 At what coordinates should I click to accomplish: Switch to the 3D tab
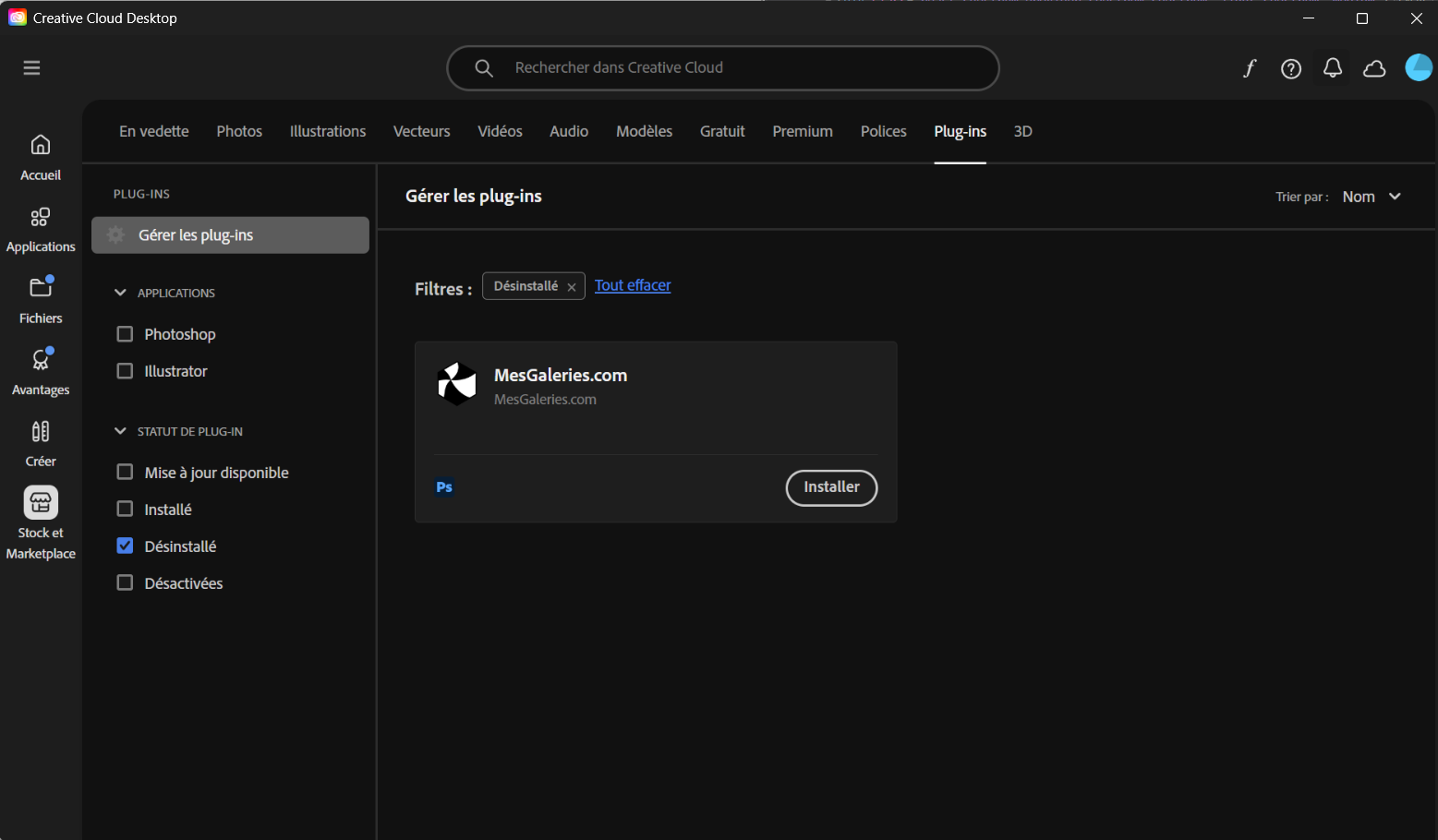1022,131
